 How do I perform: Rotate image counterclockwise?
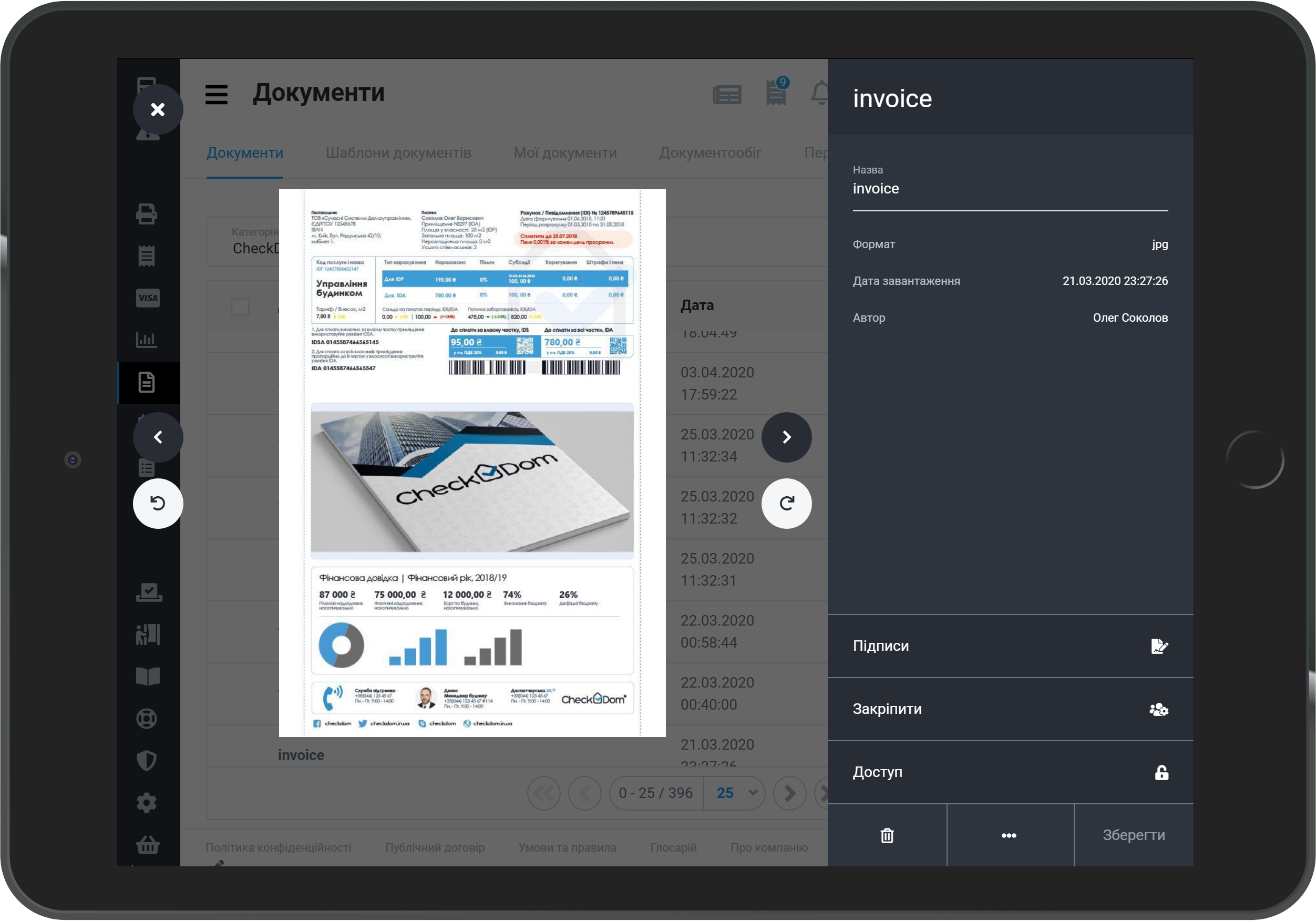[158, 503]
